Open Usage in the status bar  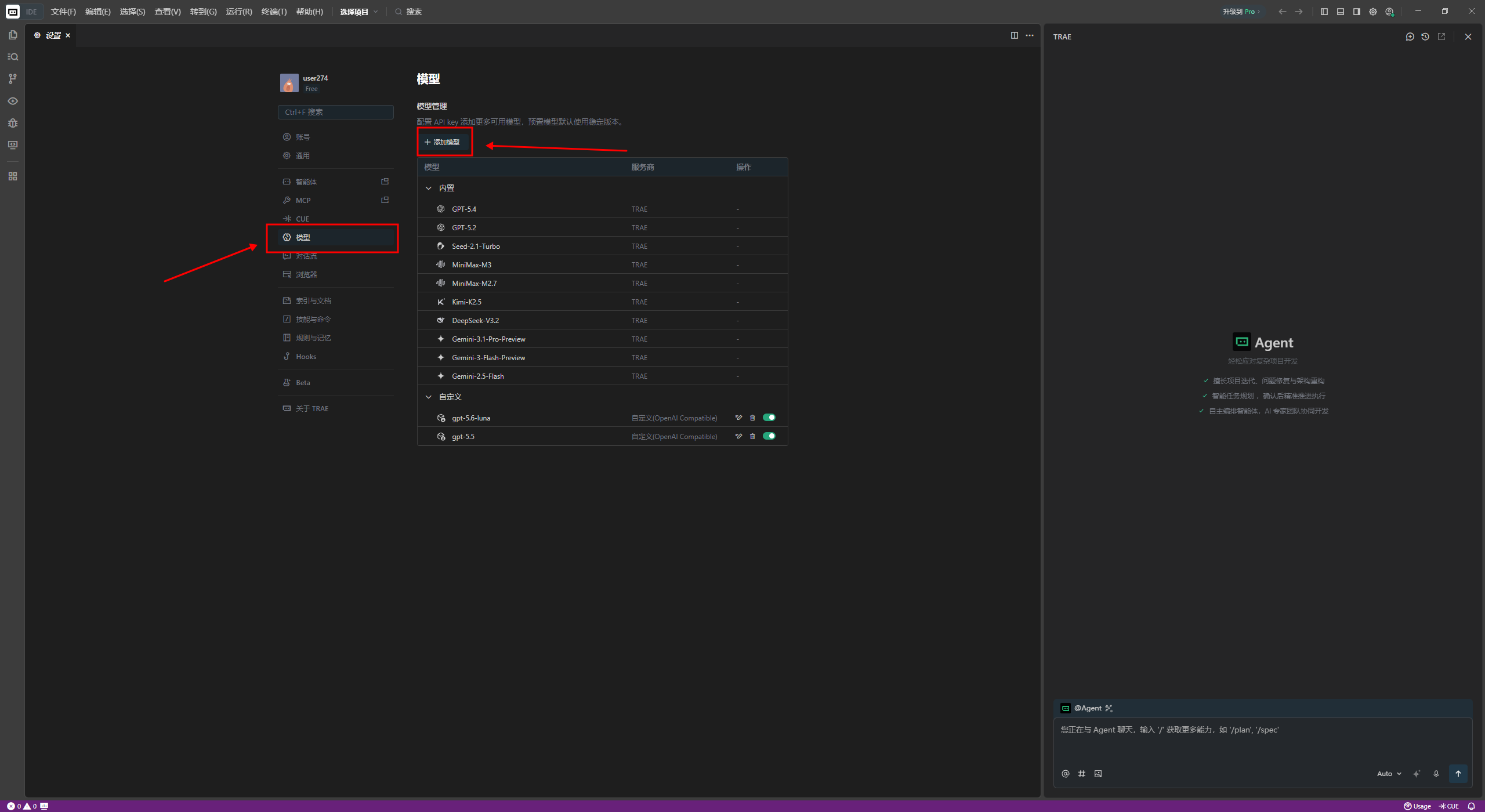pyautogui.click(x=1417, y=806)
